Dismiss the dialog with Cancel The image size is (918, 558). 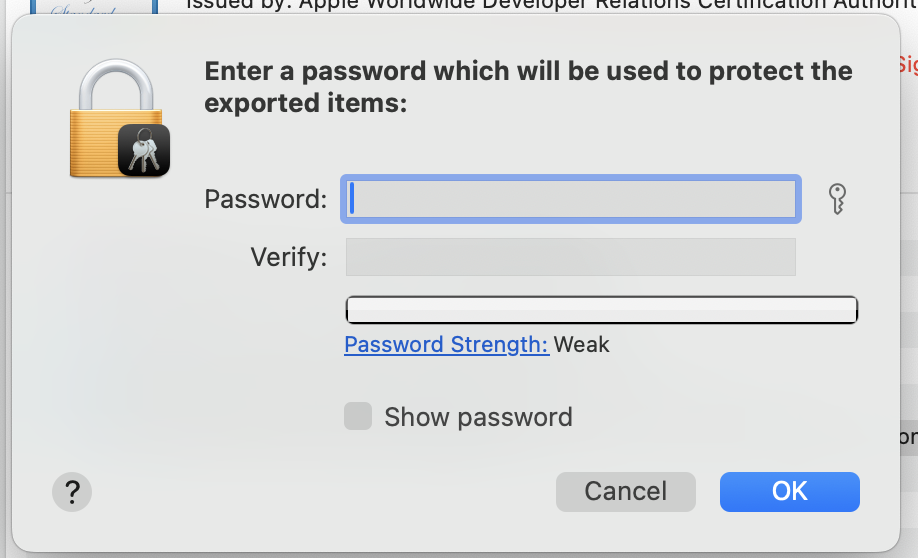coord(626,492)
